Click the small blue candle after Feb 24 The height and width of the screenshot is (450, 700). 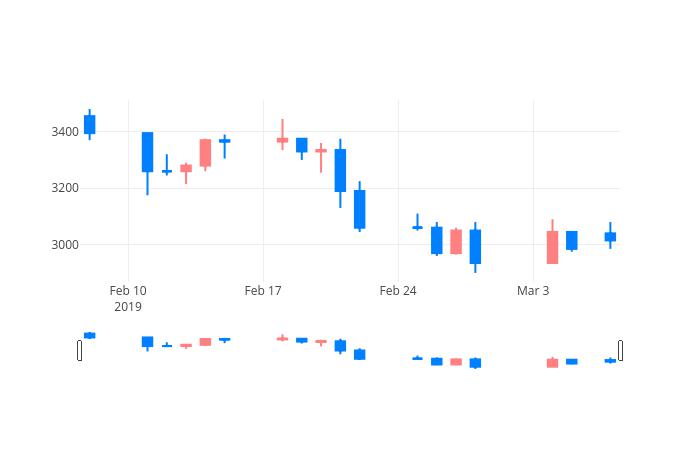[x=417, y=227]
